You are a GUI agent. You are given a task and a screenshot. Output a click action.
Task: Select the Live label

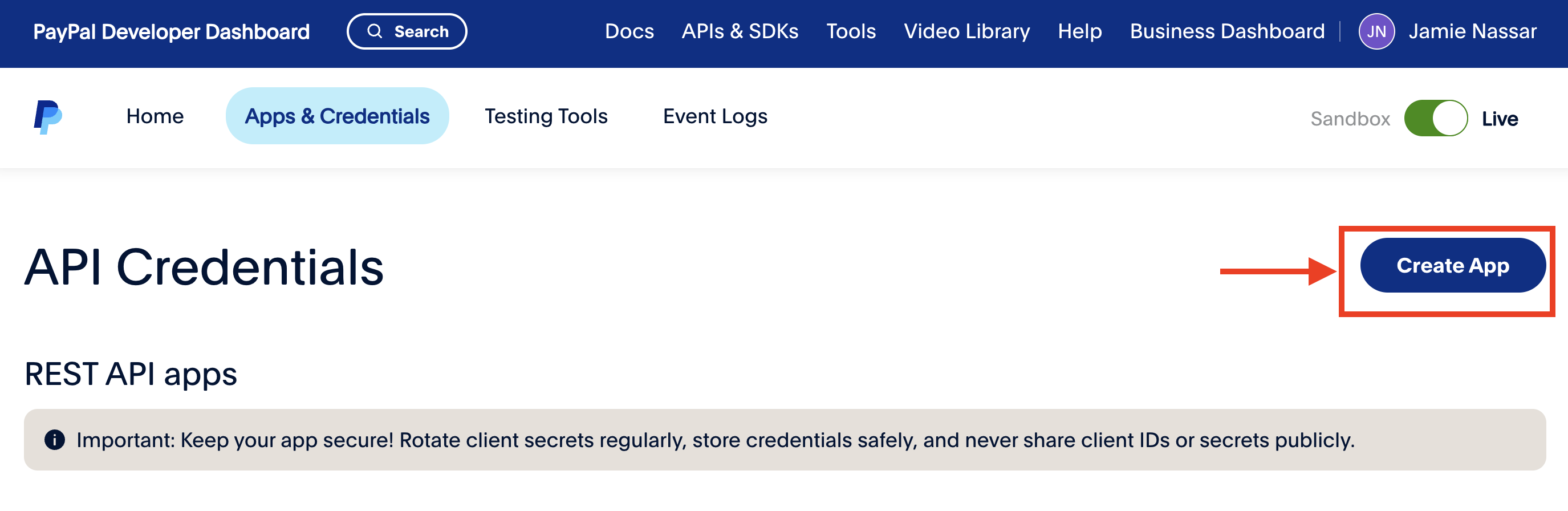[1499, 119]
